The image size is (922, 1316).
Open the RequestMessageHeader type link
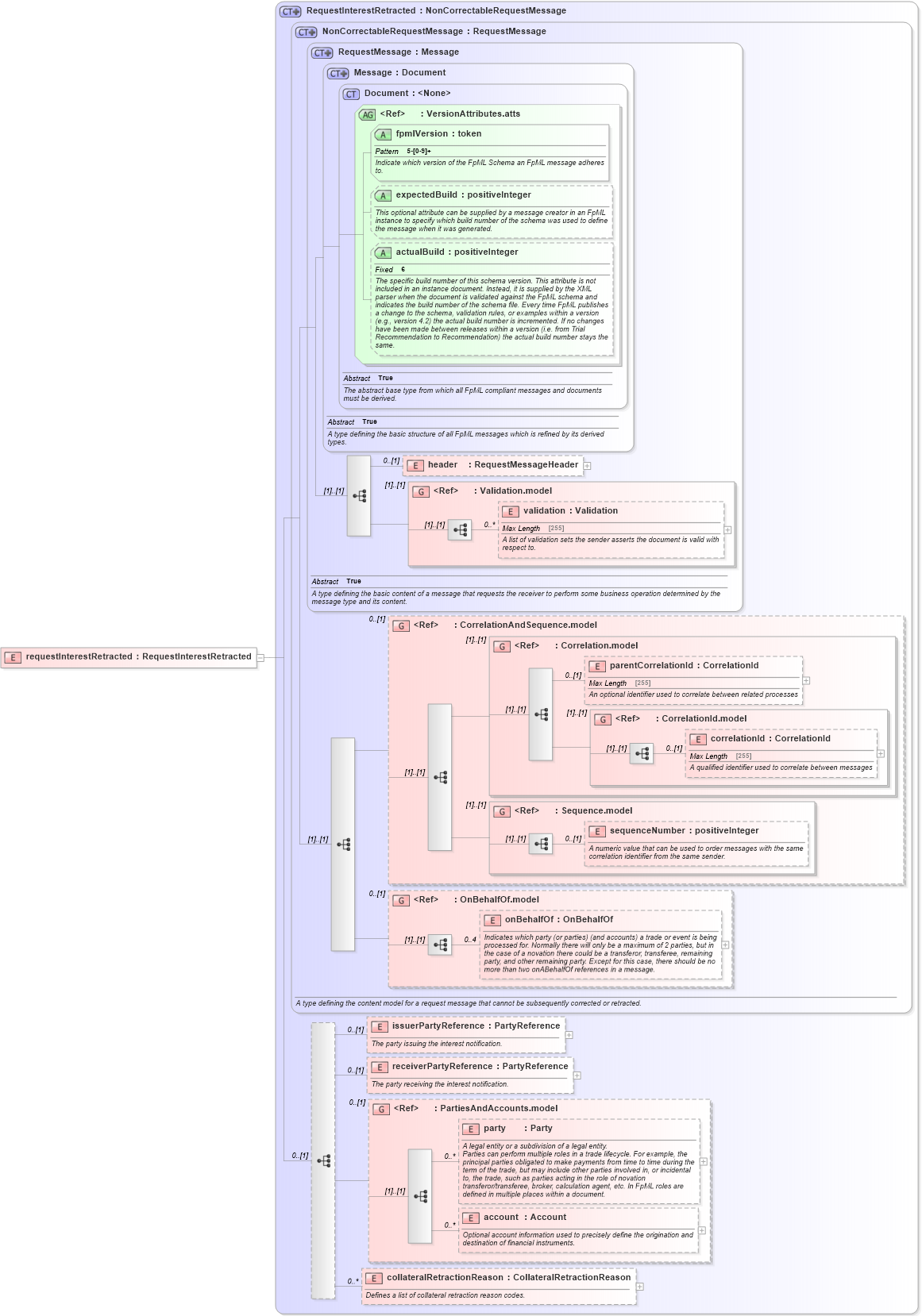[526, 465]
